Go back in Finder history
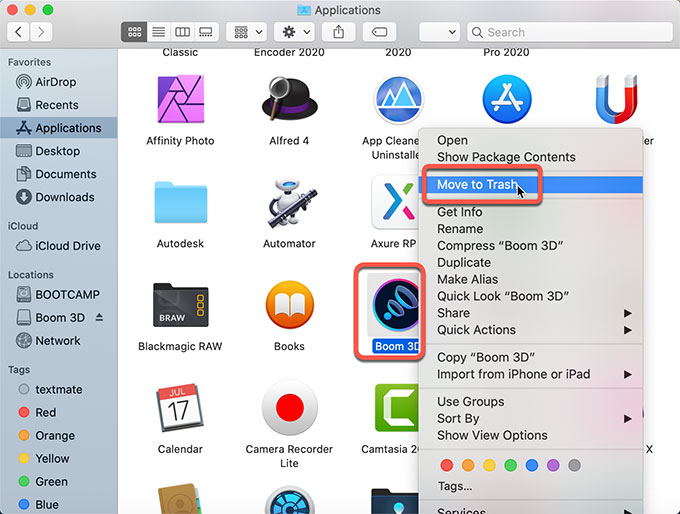The image size is (680, 514). 18,32
